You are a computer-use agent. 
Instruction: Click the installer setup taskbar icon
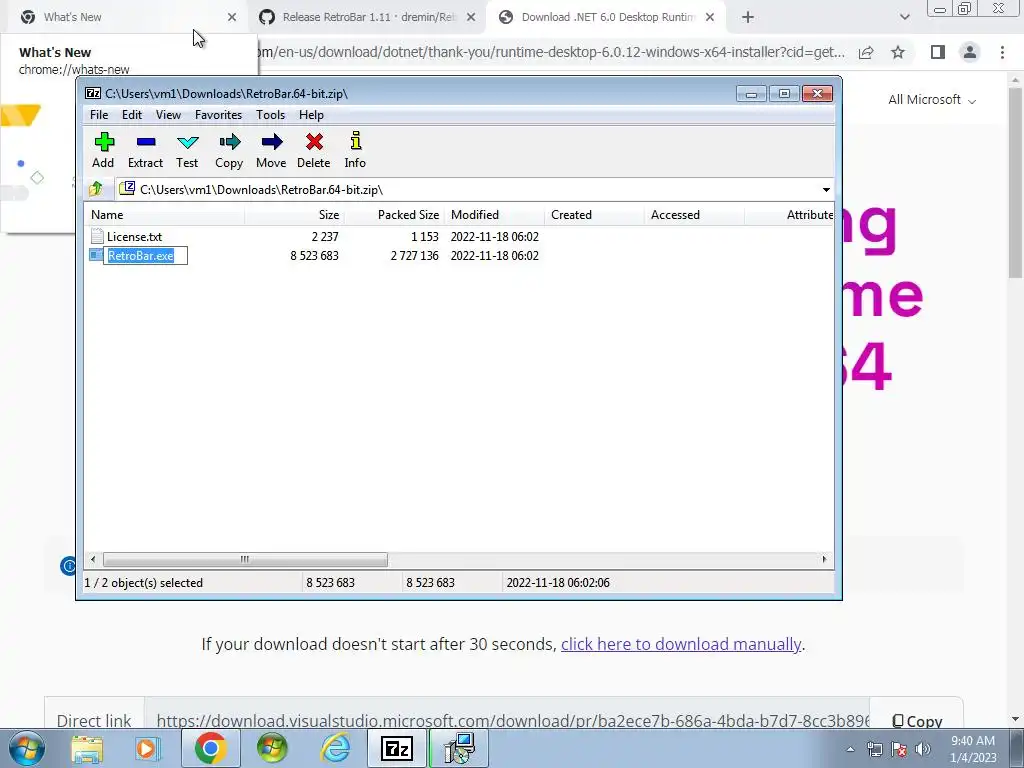(459, 748)
